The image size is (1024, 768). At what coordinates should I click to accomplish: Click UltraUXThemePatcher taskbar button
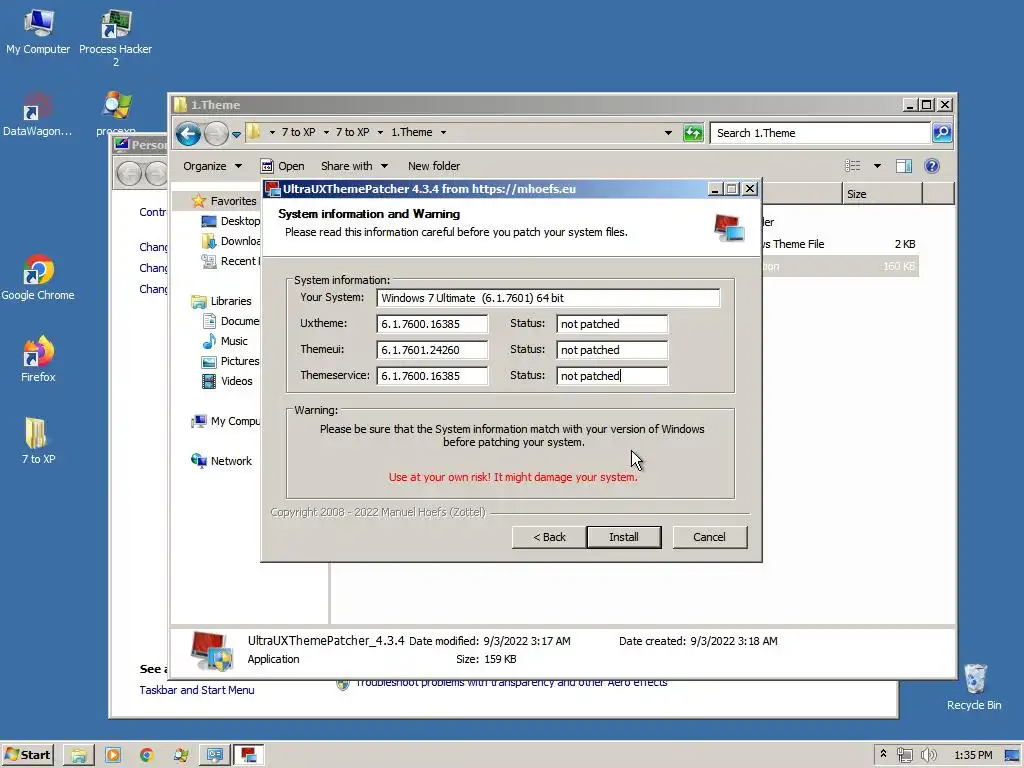(248, 755)
